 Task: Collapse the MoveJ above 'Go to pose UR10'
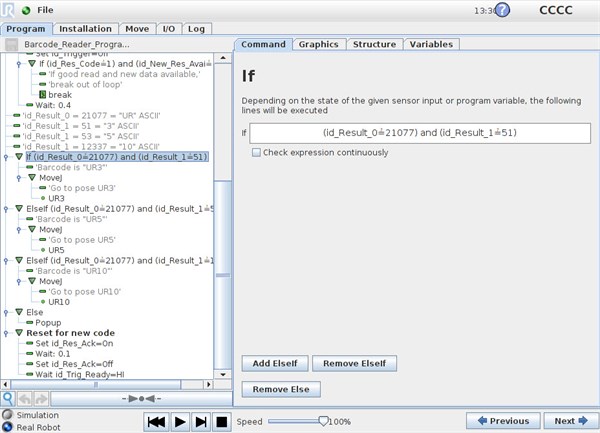tap(32, 281)
